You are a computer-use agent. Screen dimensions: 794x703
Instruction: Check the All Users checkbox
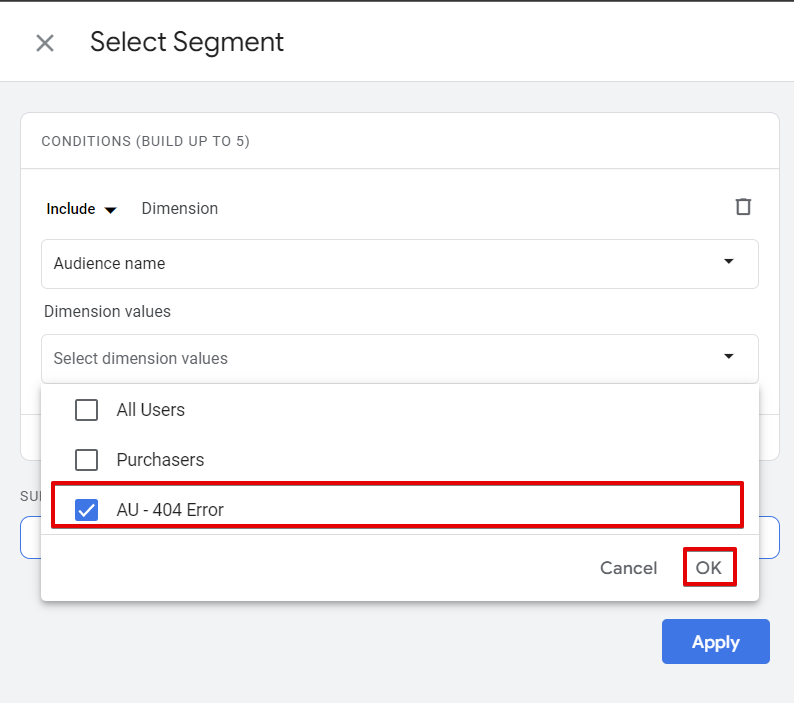click(x=87, y=410)
